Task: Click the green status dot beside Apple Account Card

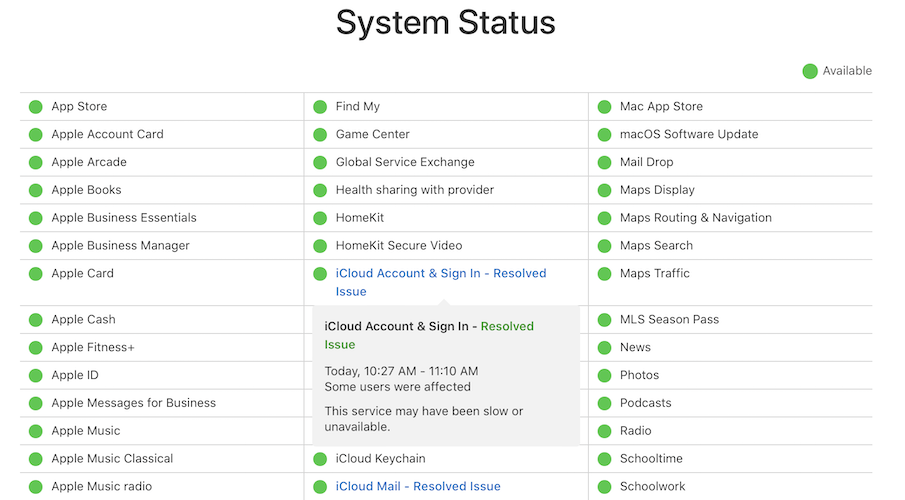Action: 36,135
